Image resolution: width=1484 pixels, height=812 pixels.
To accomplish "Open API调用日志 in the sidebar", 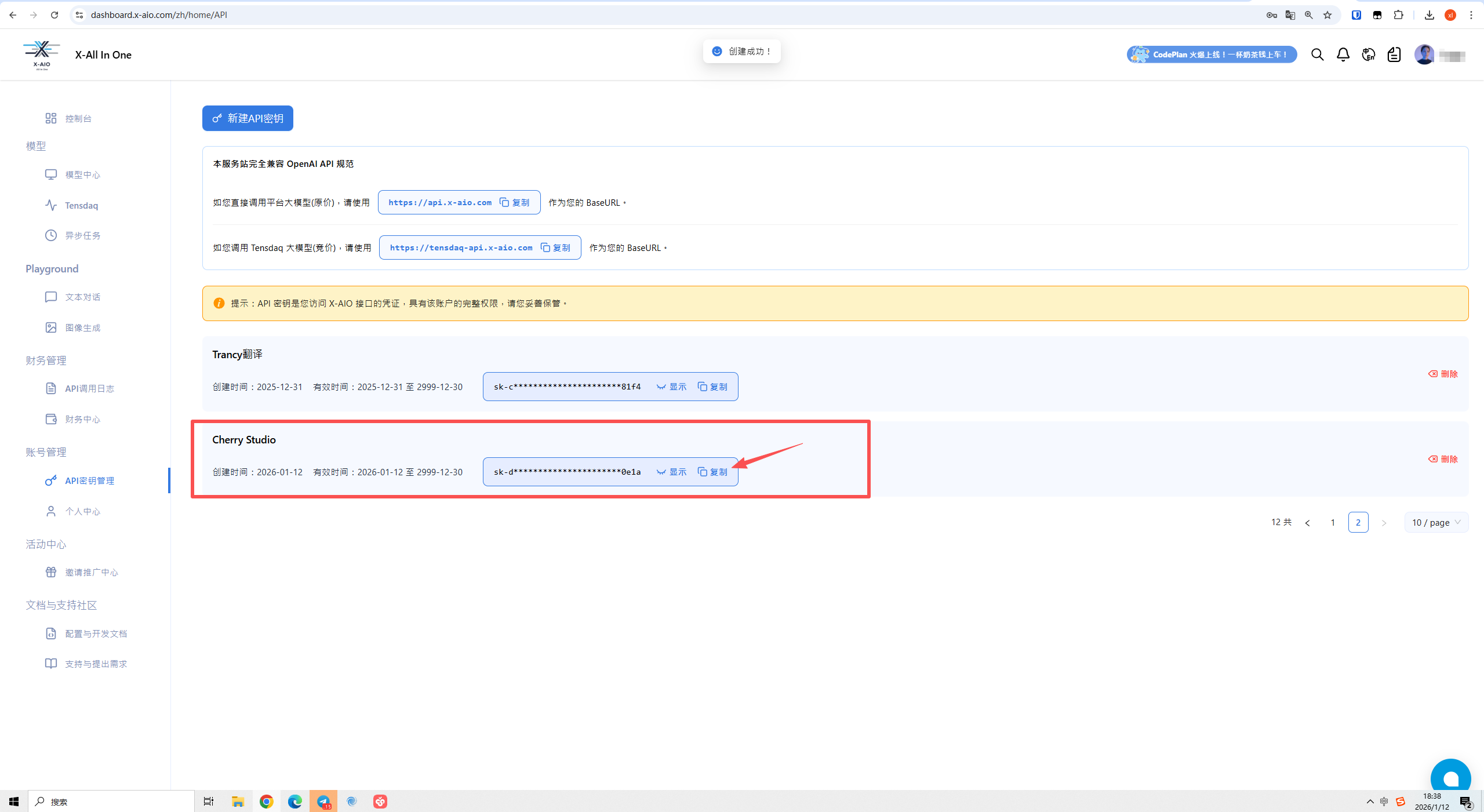I will (89, 388).
